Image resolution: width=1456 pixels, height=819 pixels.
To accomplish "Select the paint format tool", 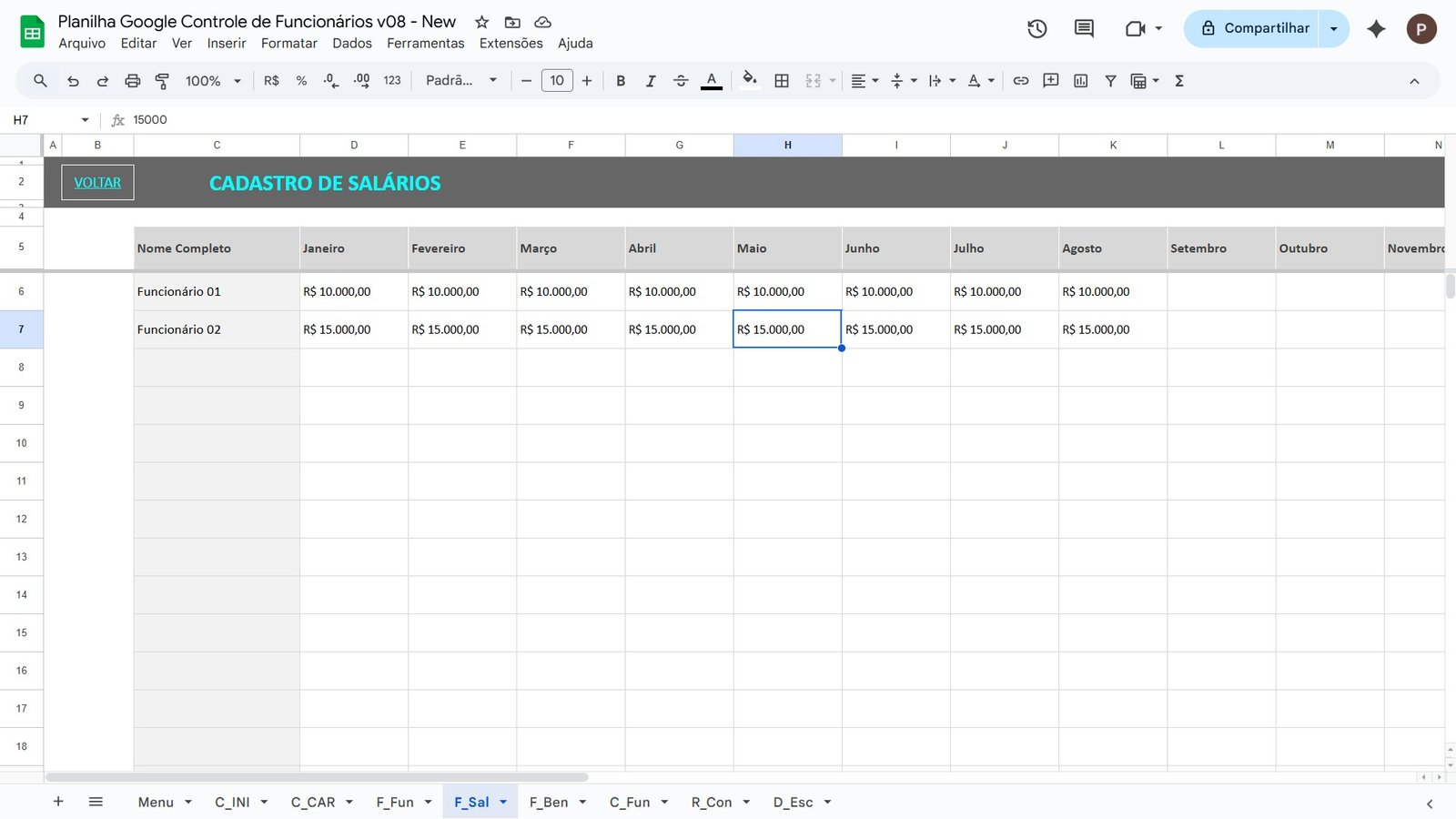I will point(162,80).
